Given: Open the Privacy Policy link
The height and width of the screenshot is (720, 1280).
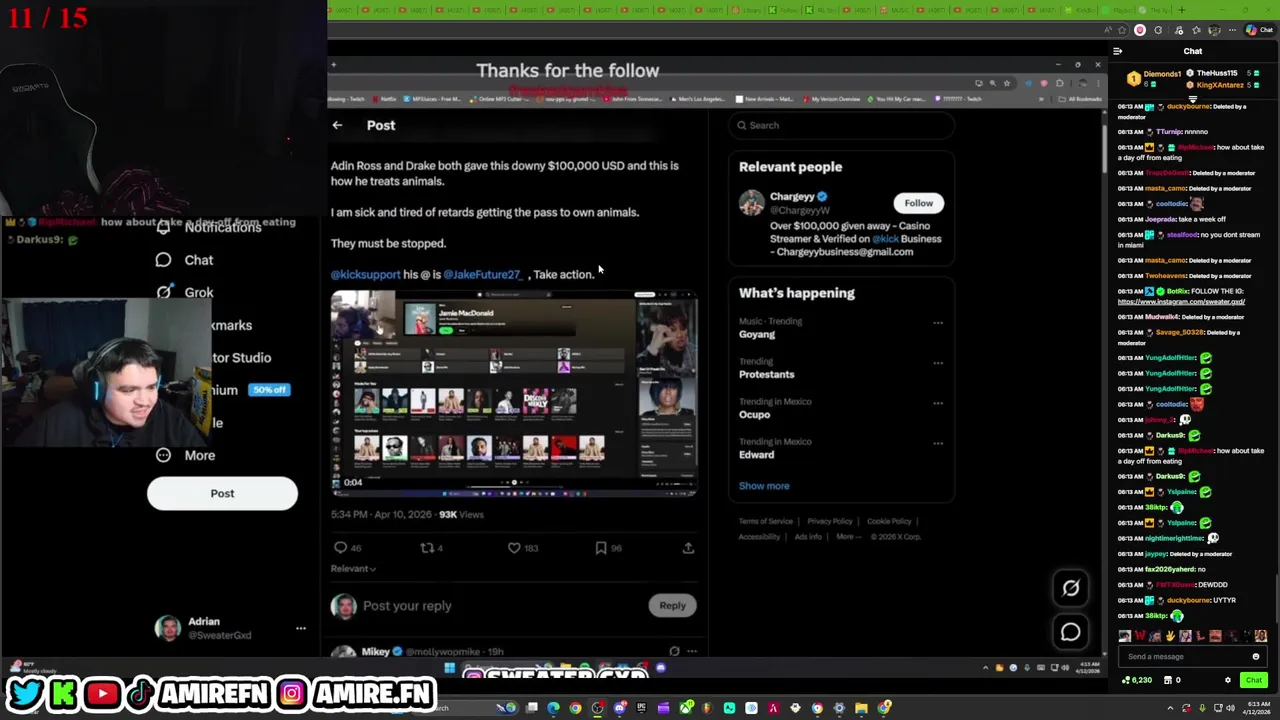Looking at the screenshot, I should pyautogui.click(x=830, y=521).
